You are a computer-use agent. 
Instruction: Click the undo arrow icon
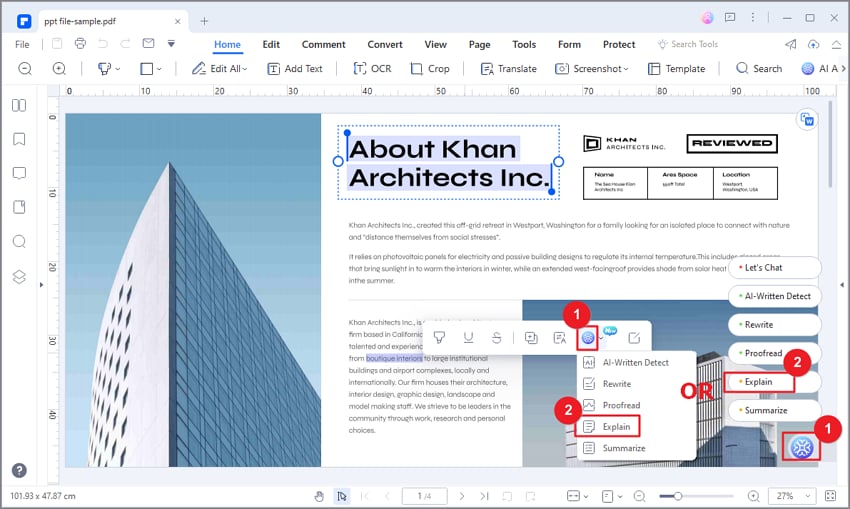tap(103, 43)
